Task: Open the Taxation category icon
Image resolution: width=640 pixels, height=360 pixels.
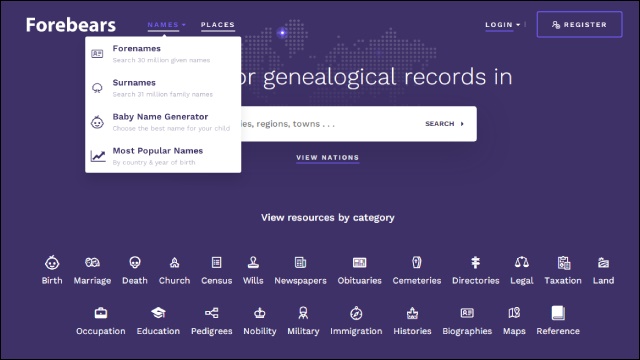Action: coord(563,263)
